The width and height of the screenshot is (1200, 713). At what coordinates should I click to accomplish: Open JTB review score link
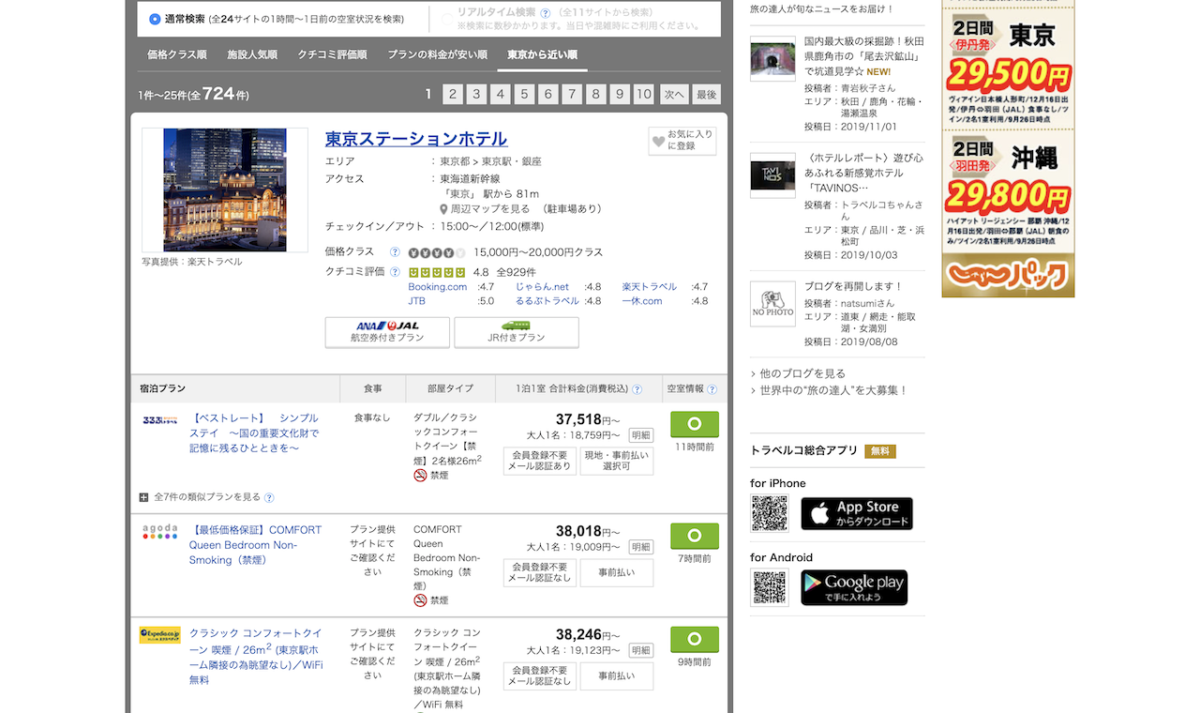point(416,300)
